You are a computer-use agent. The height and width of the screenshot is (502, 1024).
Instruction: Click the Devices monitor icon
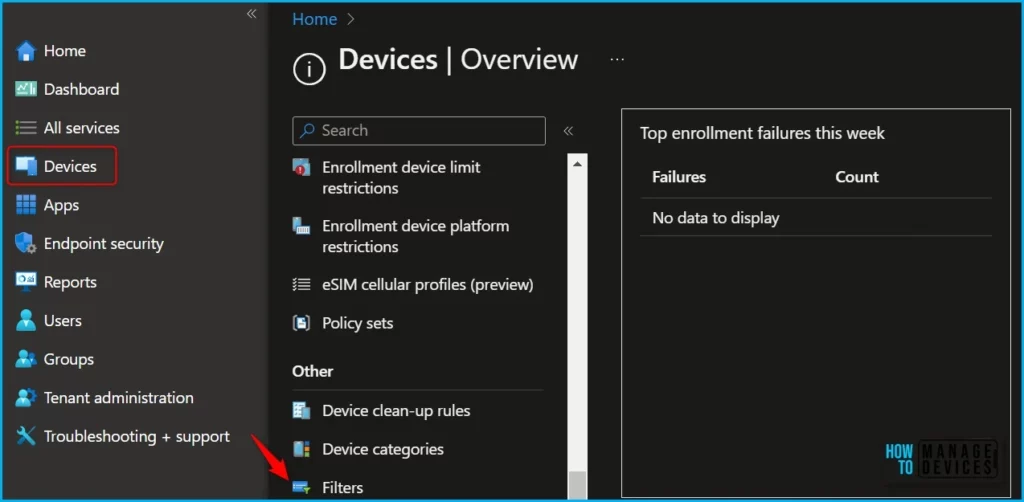(25, 166)
